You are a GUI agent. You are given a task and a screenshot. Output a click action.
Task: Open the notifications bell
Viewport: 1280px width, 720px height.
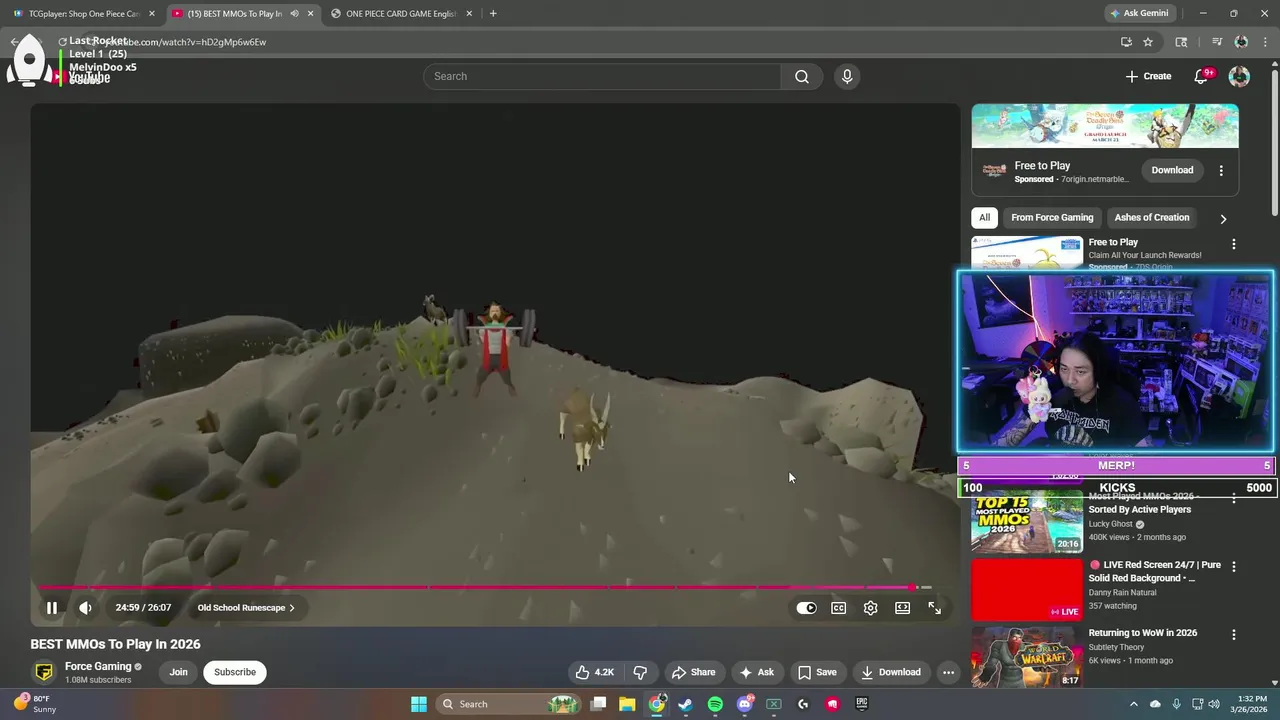pos(1203,76)
